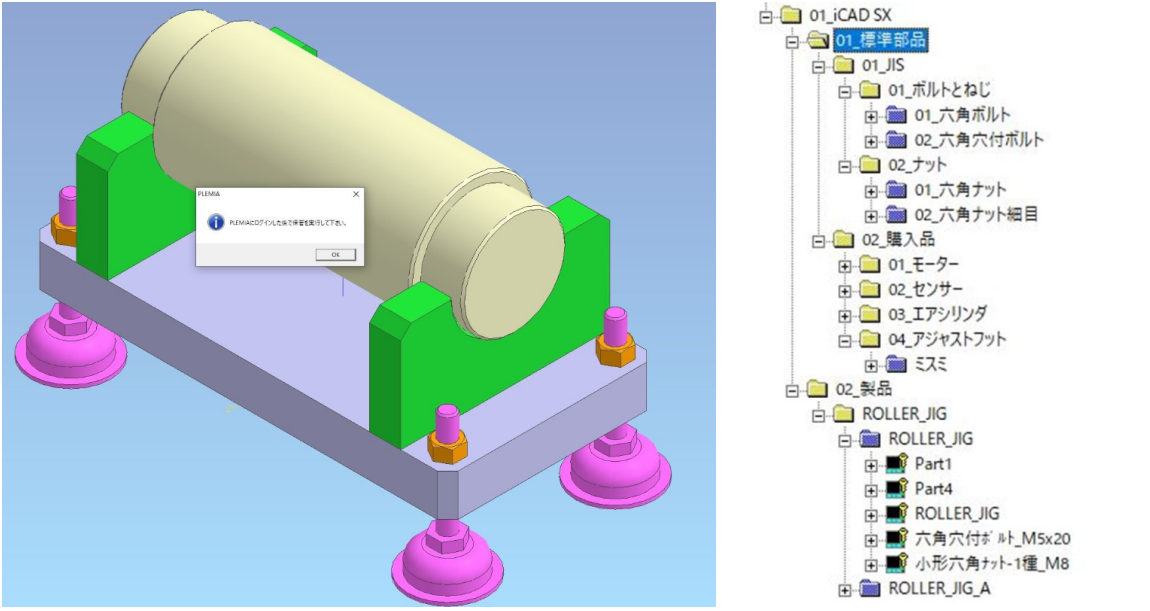Expand the 02_センサー folder

click(845, 290)
